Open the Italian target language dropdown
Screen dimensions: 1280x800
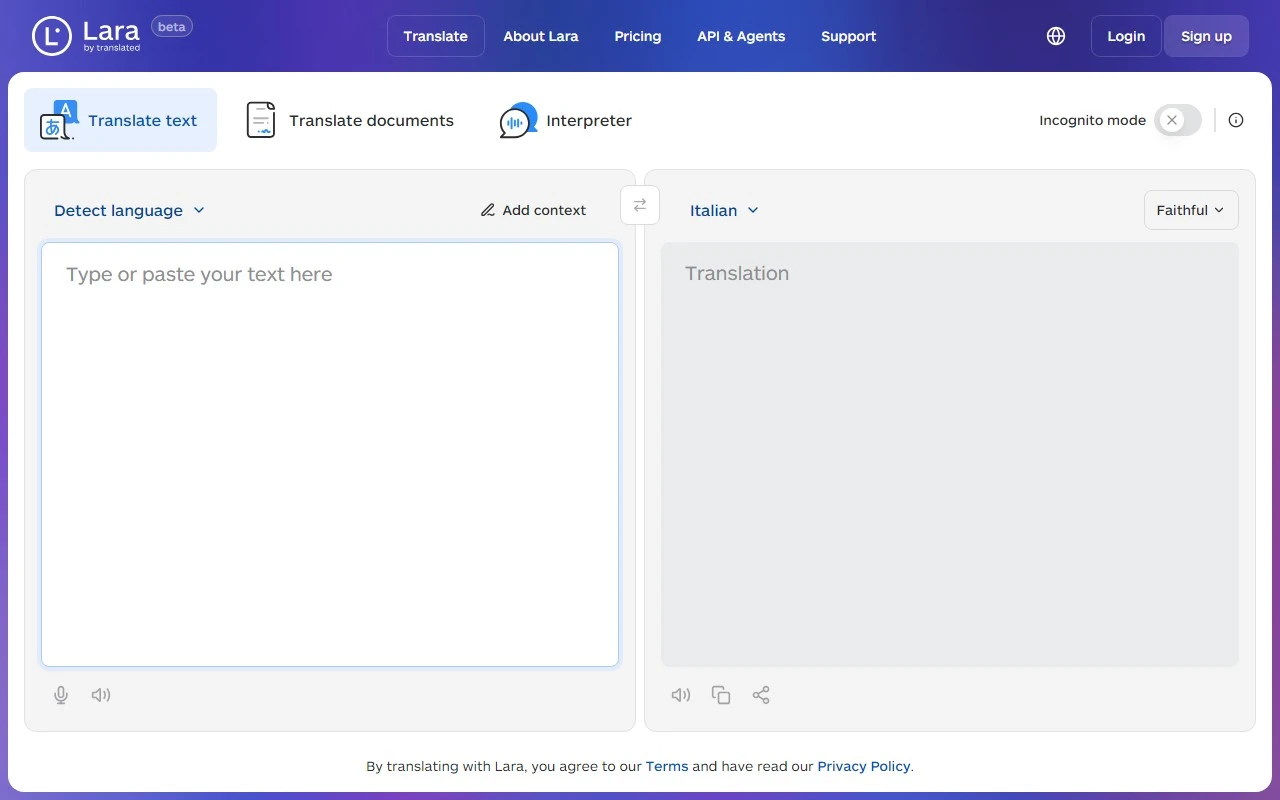tap(724, 210)
